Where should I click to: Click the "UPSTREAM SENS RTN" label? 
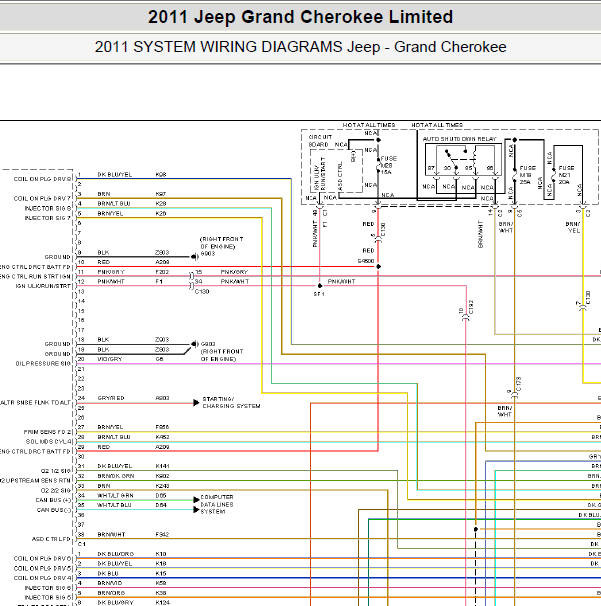click(38, 481)
